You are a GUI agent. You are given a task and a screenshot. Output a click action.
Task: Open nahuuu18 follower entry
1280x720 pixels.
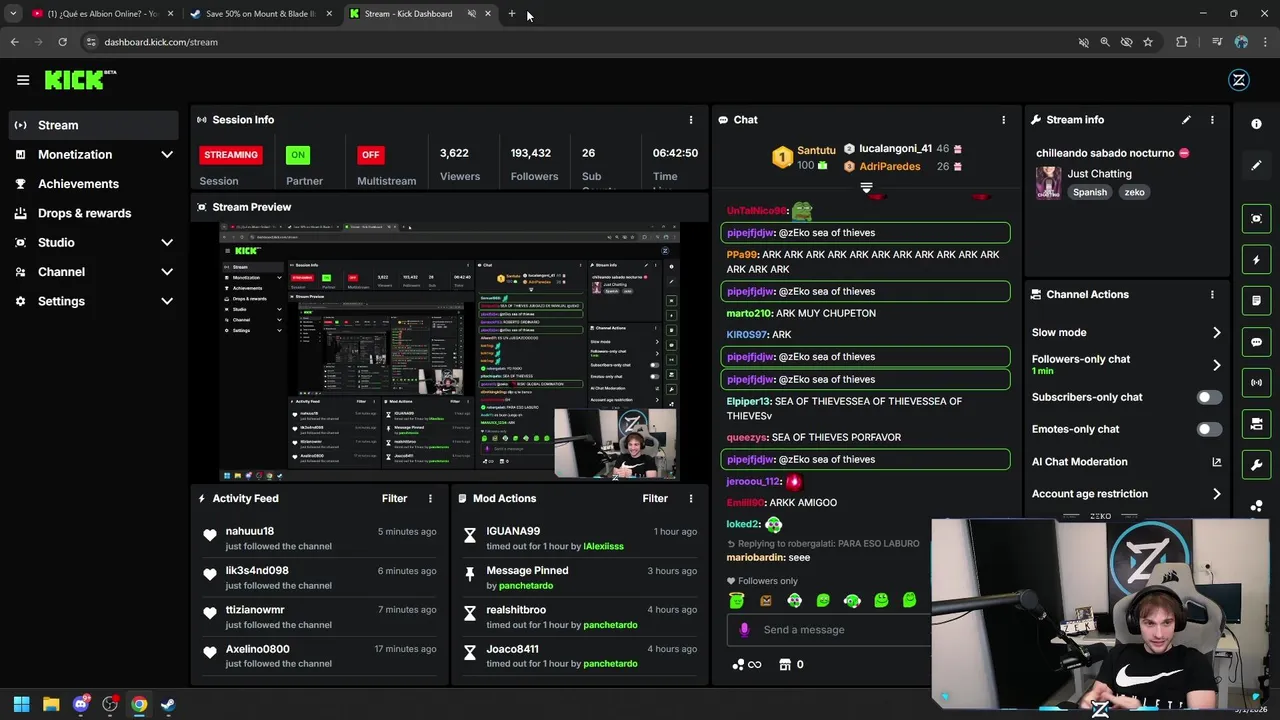coord(319,539)
